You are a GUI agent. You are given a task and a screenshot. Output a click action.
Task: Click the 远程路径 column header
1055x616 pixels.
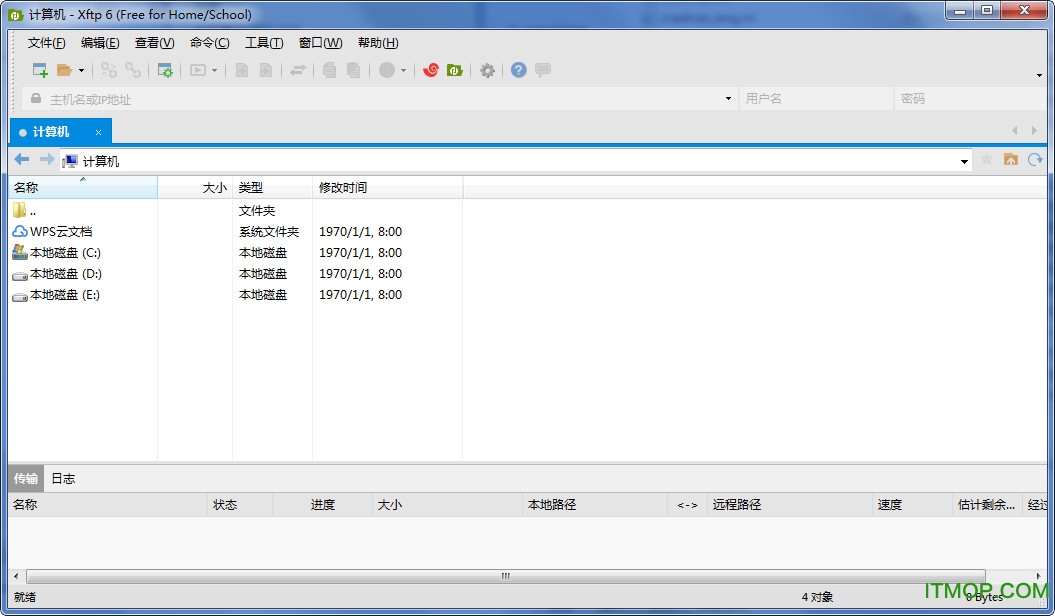[x=790, y=504]
